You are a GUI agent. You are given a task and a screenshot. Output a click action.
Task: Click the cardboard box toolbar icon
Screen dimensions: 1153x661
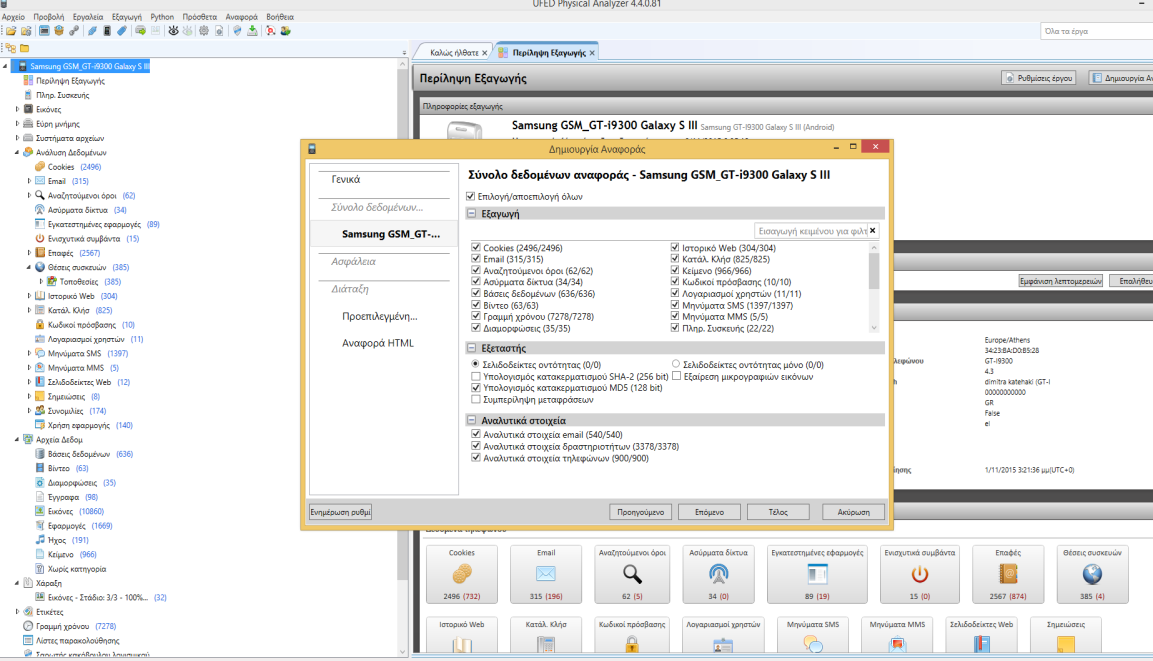pos(59,31)
